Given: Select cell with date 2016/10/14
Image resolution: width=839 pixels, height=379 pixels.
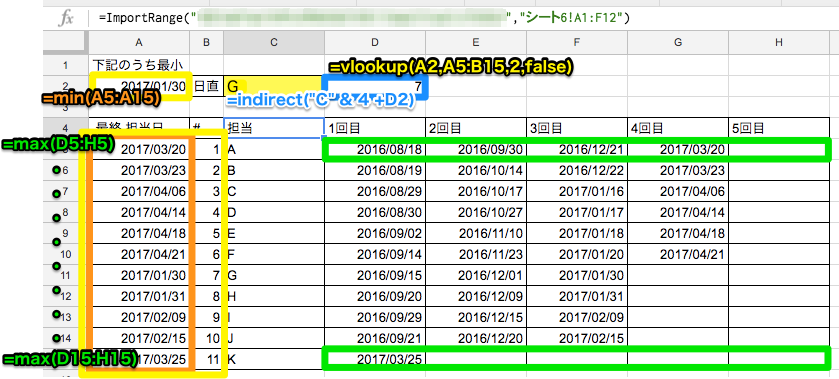Looking at the screenshot, I should click(476, 170).
